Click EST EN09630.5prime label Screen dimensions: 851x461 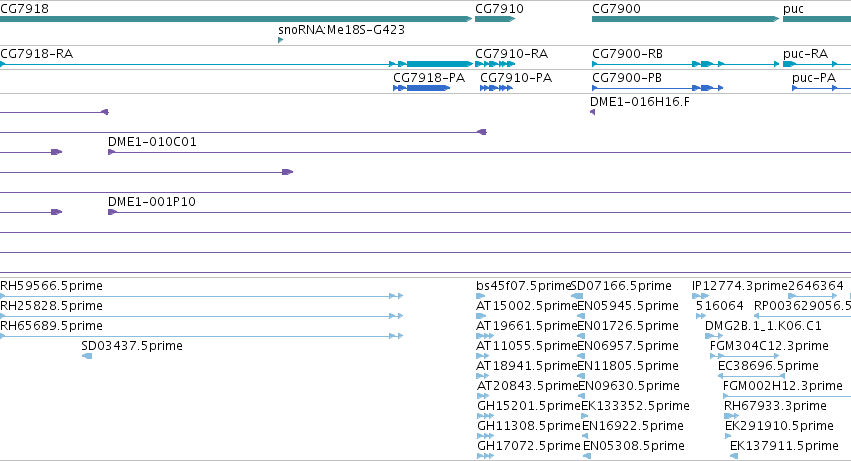pyautogui.click(x=629, y=386)
